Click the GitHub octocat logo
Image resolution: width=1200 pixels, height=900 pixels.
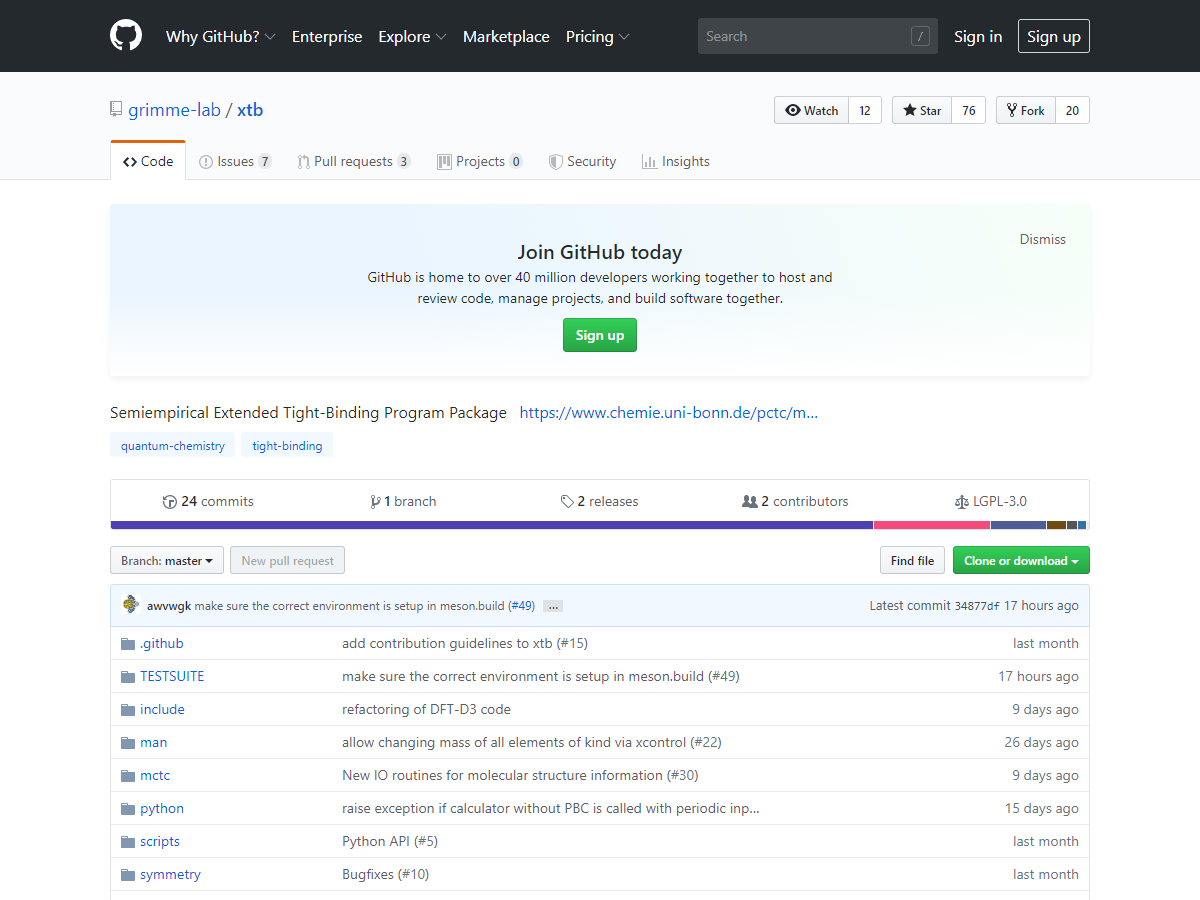pyautogui.click(x=126, y=36)
